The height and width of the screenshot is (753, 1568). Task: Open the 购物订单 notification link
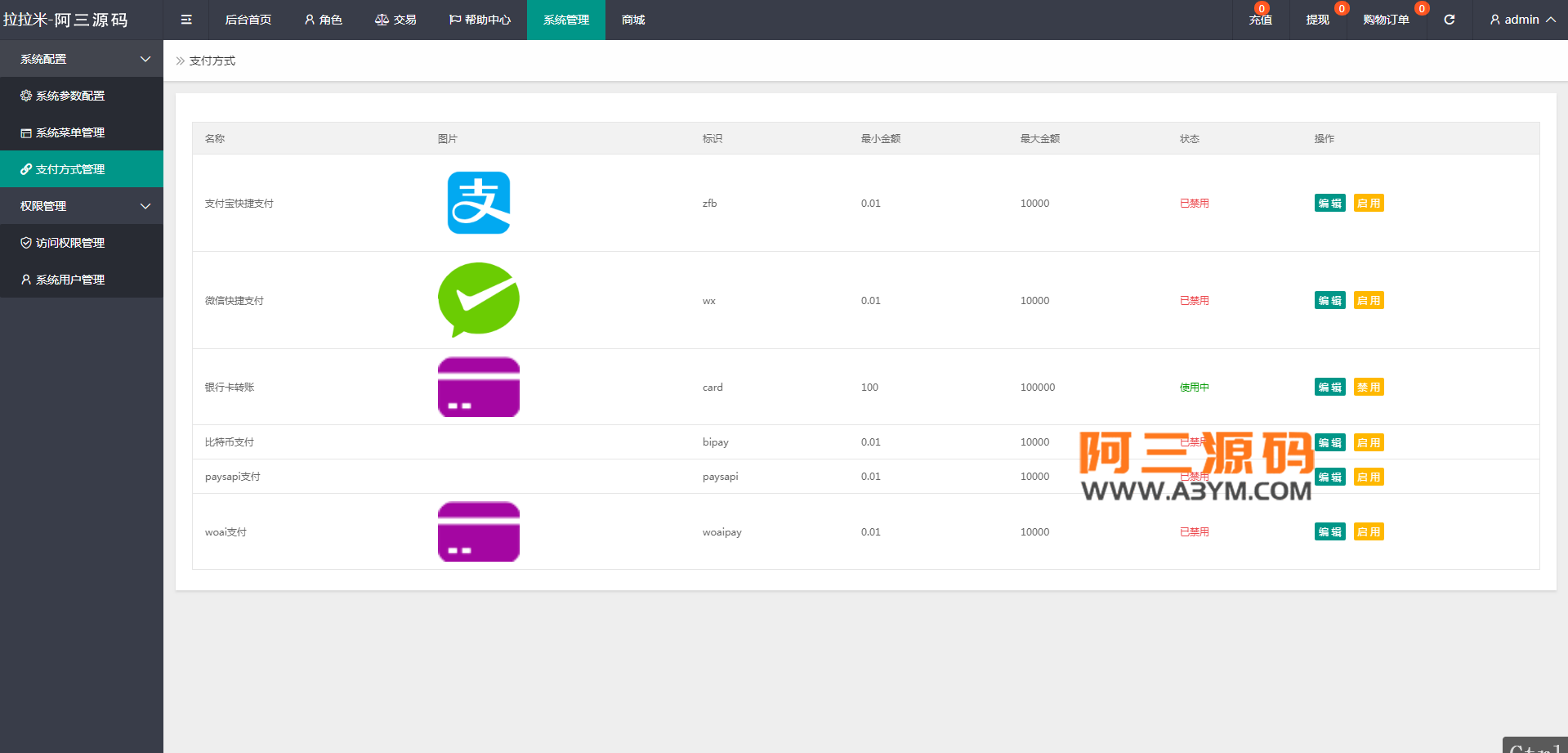1386,20
